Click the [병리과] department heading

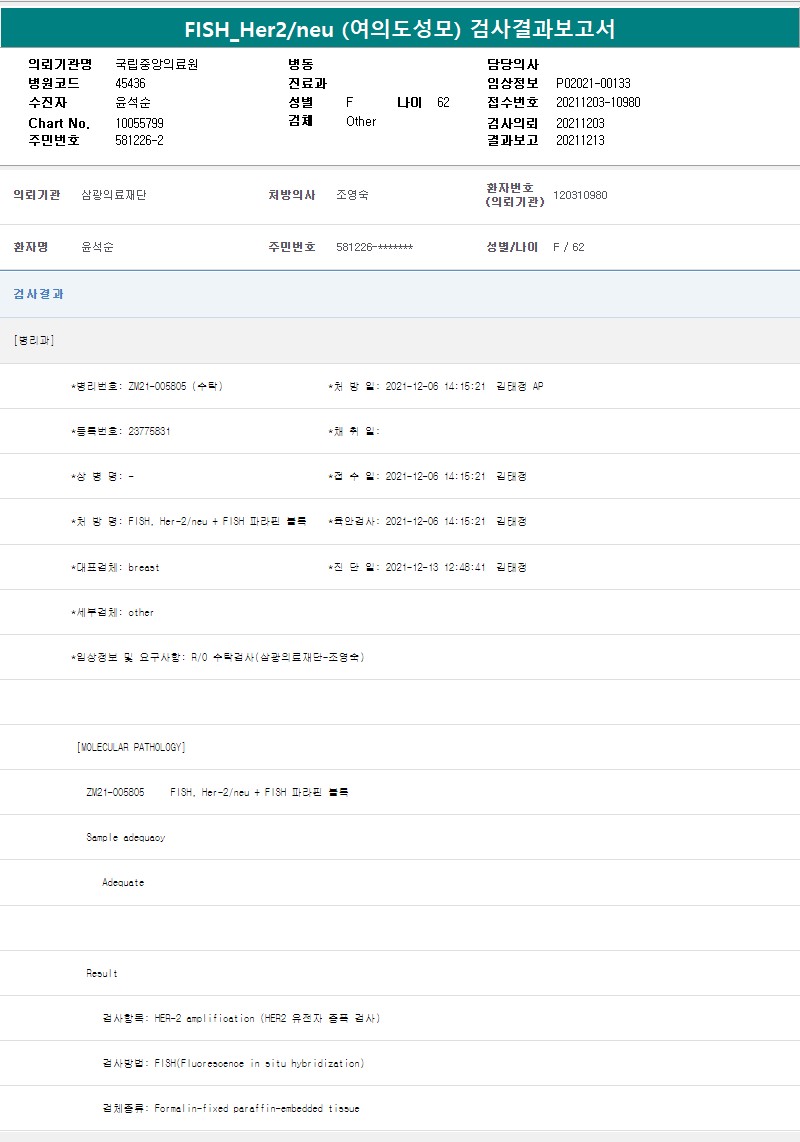pos(34,341)
